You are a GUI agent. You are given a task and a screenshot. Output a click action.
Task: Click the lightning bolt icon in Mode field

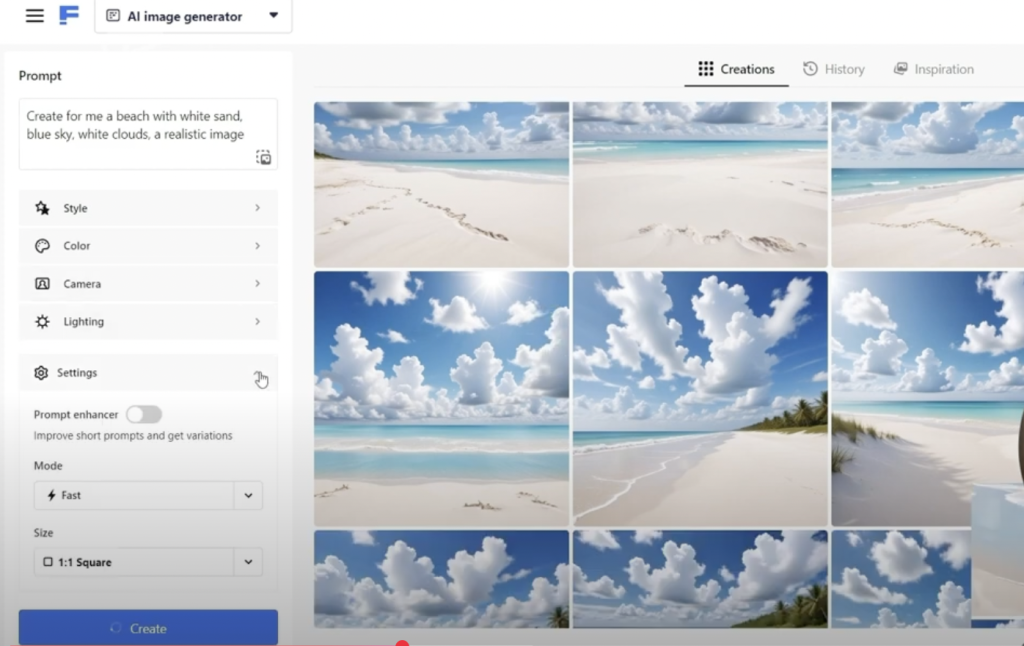coord(52,495)
